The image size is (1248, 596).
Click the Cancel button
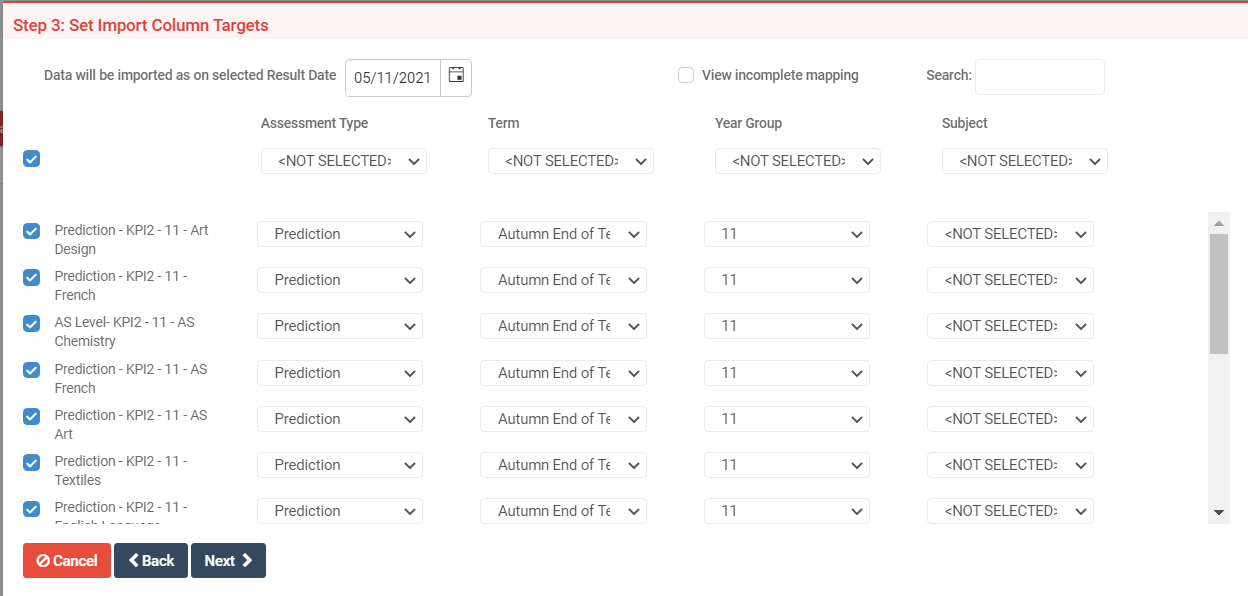[x=66, y=560]
